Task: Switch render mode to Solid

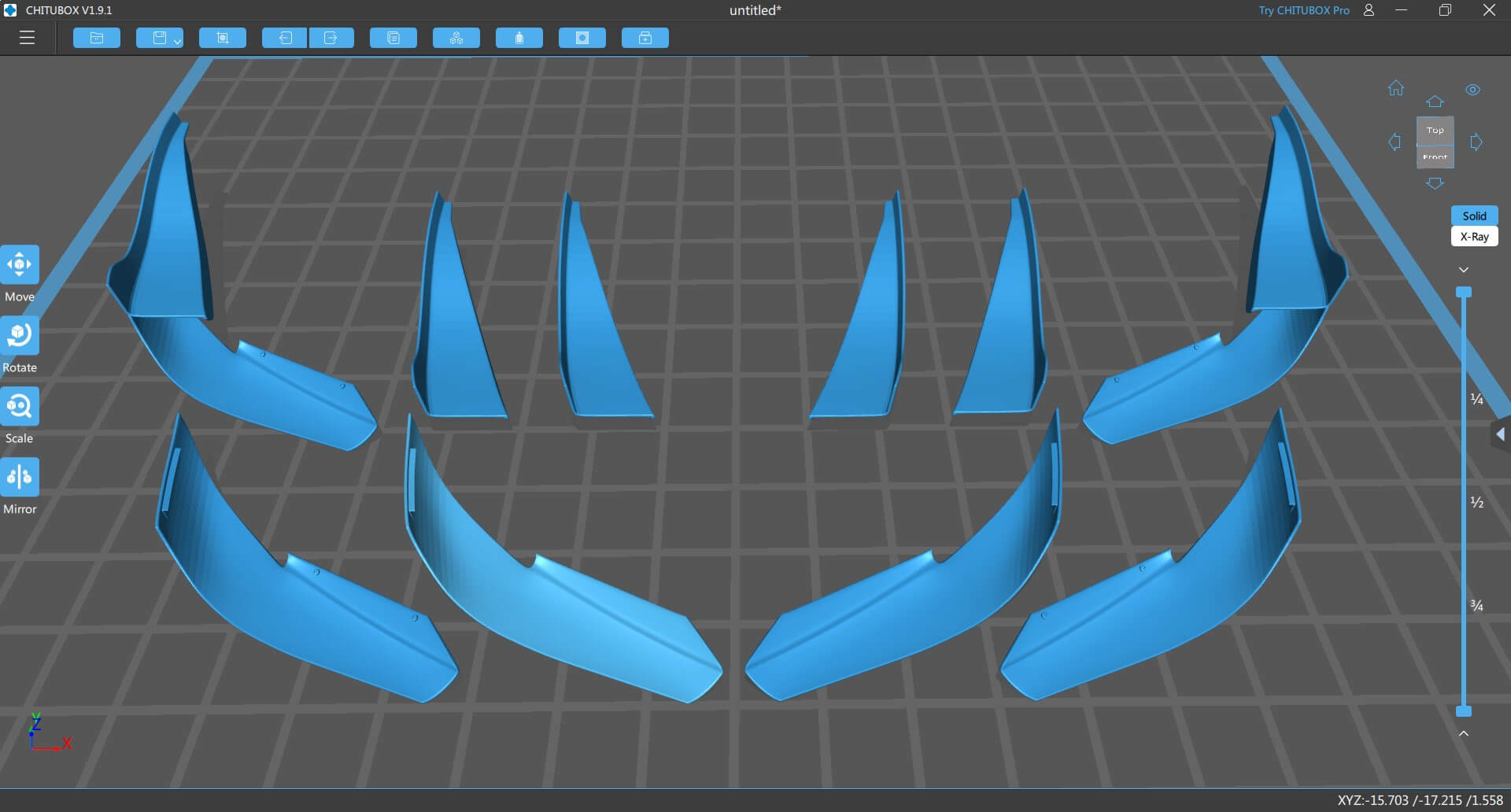Action: (x=1474, y=216)
